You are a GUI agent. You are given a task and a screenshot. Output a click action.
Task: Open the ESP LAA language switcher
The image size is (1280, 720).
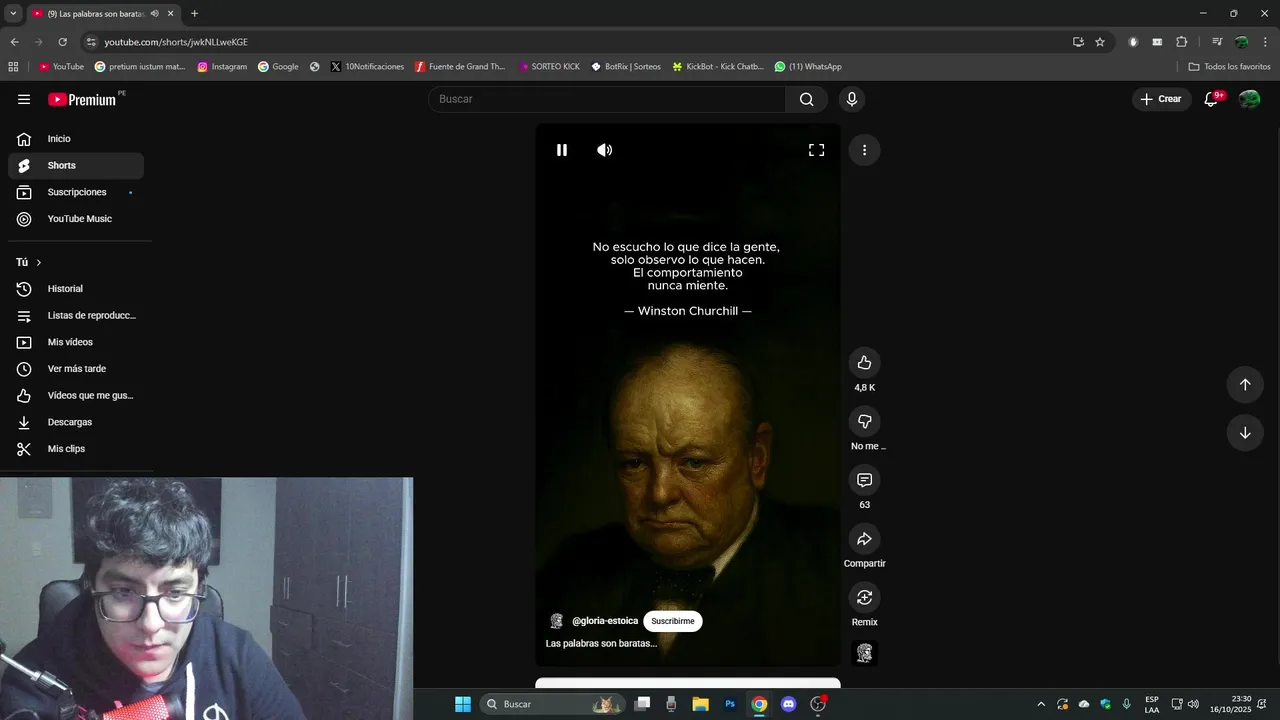1152,704
